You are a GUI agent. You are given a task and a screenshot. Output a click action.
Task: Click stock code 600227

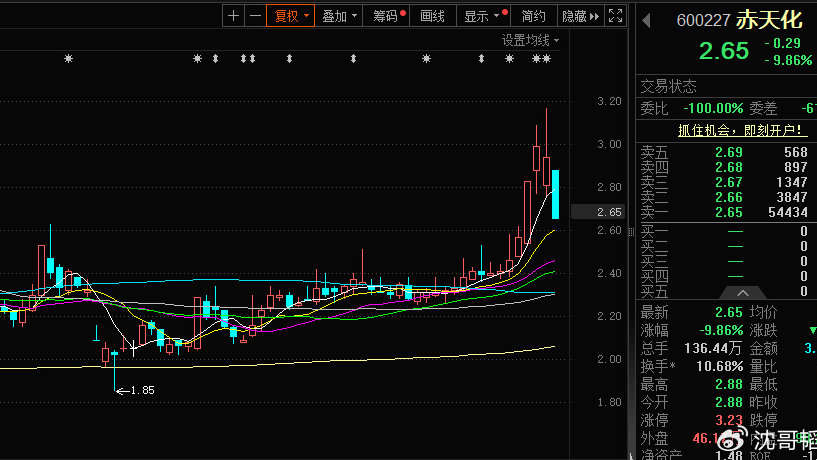(703, 20)
